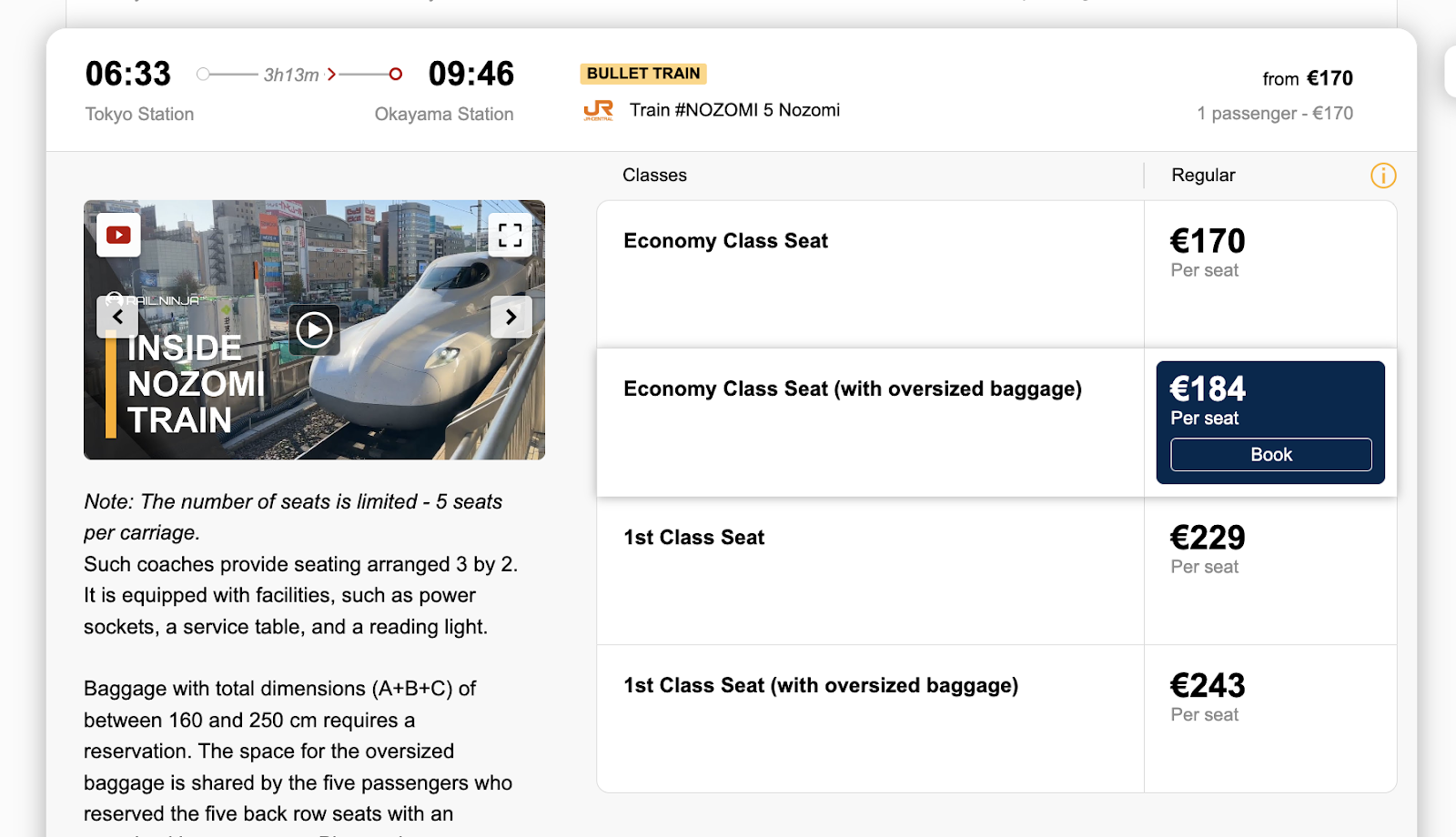Click the 1 passenger - €170 summary

click(1275, 114)
